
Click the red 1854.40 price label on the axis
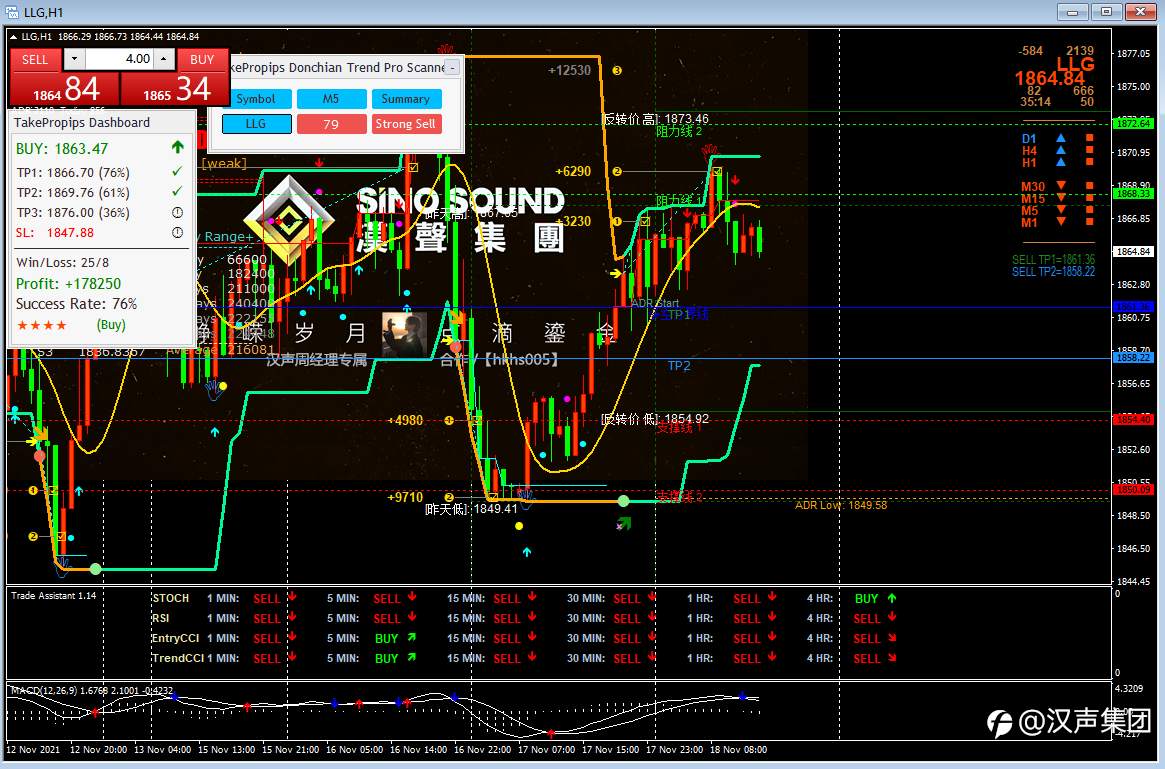(1132, 420)
